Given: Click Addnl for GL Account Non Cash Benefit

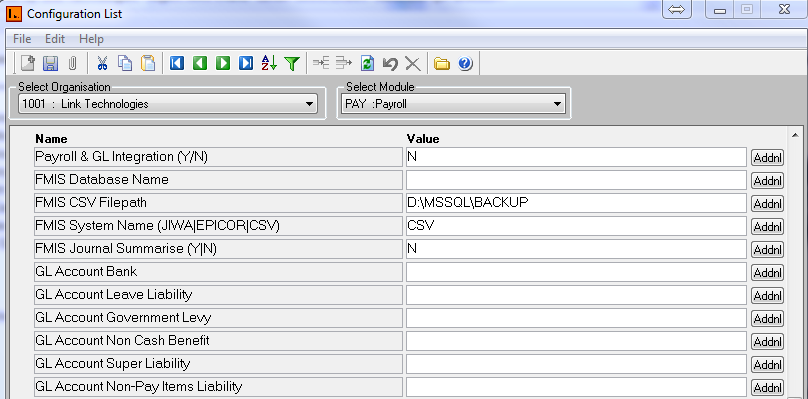Looking at the screenshot, I should [767, 341].
